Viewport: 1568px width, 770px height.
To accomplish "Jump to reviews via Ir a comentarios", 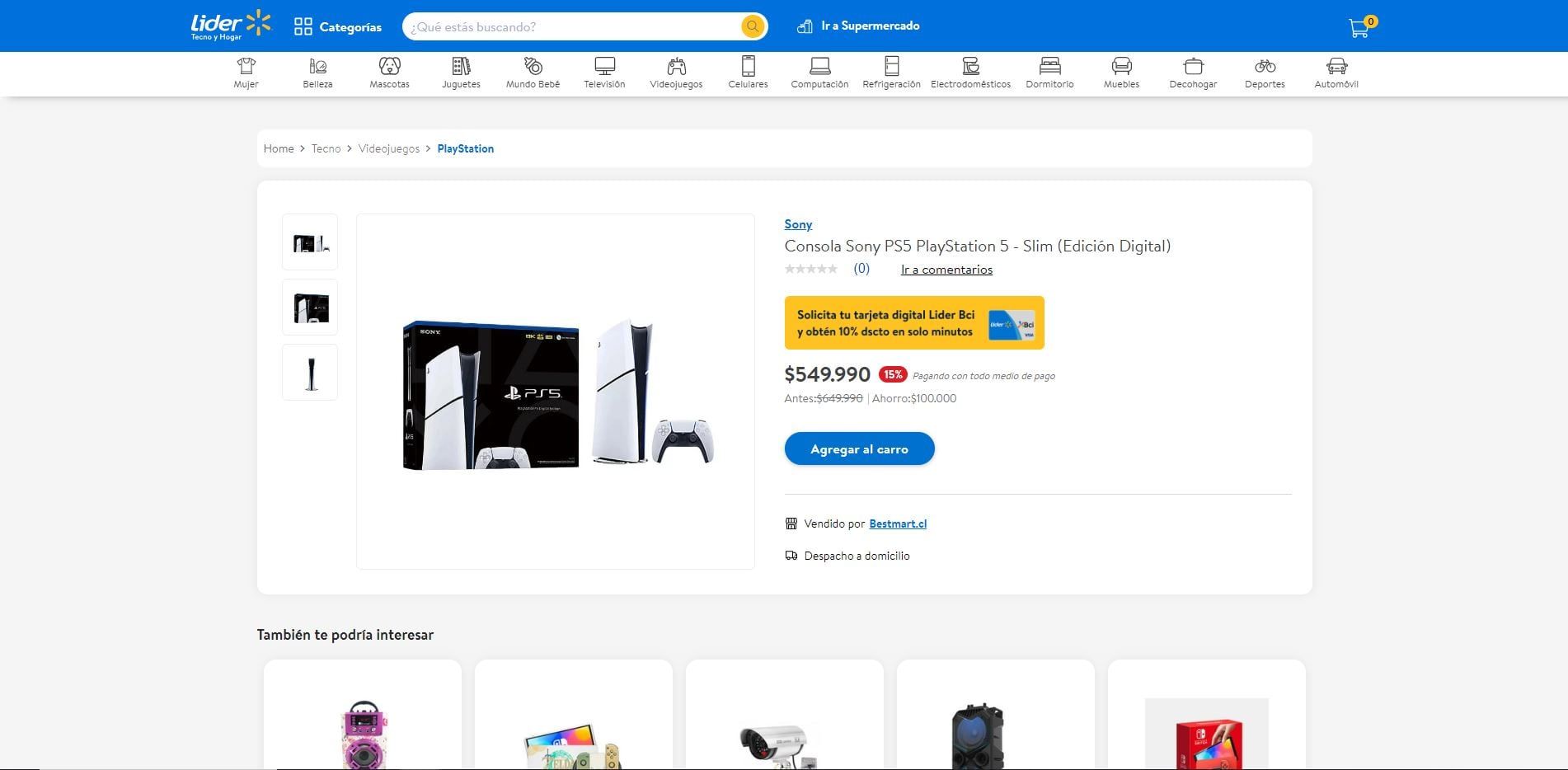I will coord(946,270).
